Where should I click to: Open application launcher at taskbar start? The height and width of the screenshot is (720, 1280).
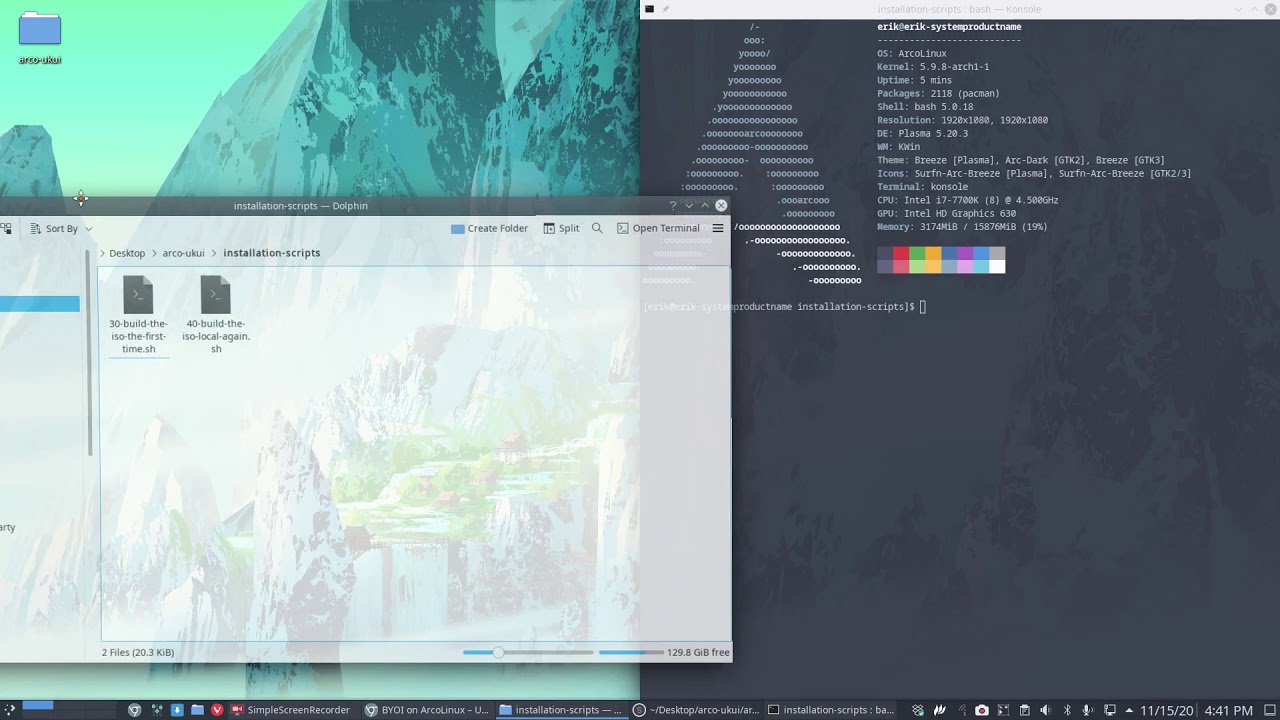point(9,710)
